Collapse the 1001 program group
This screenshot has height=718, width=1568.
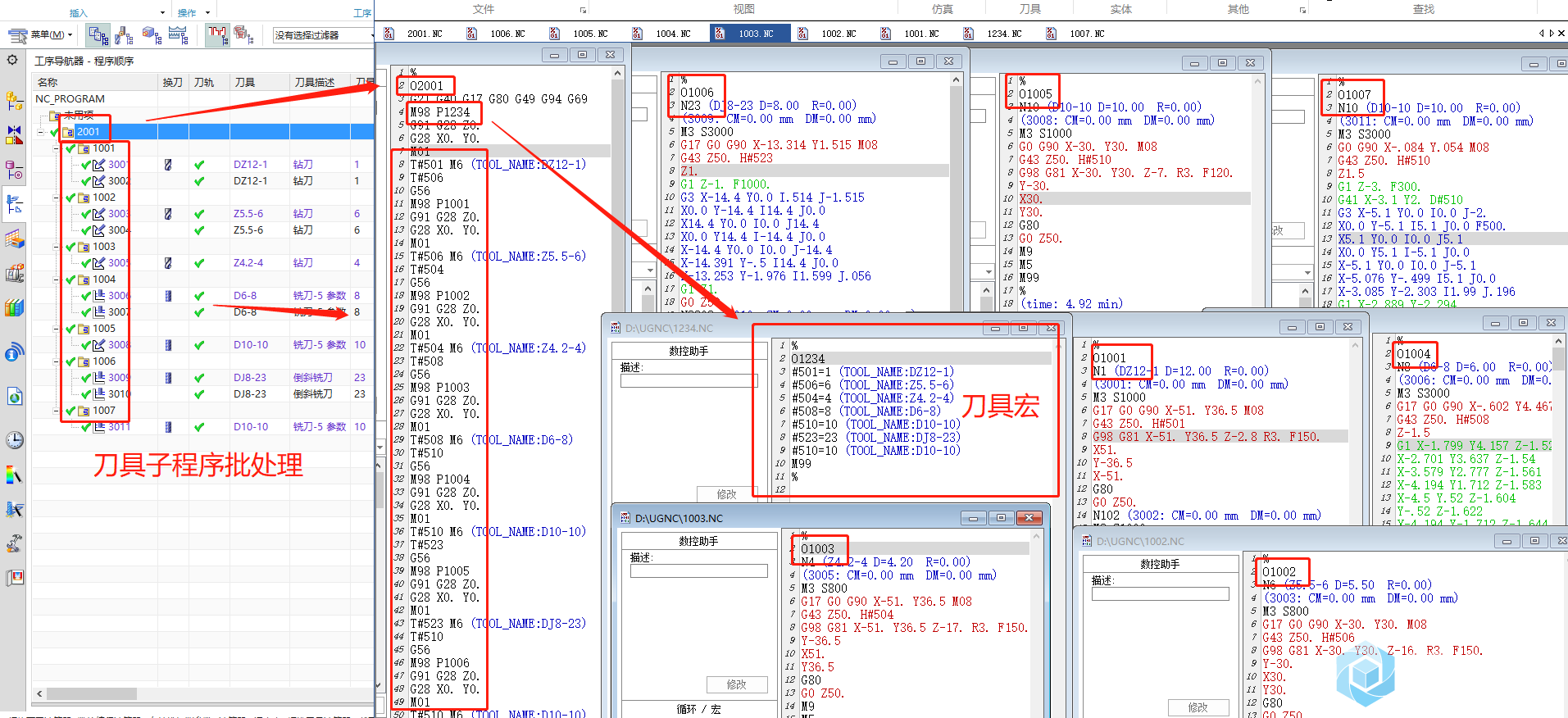(57, 148)
